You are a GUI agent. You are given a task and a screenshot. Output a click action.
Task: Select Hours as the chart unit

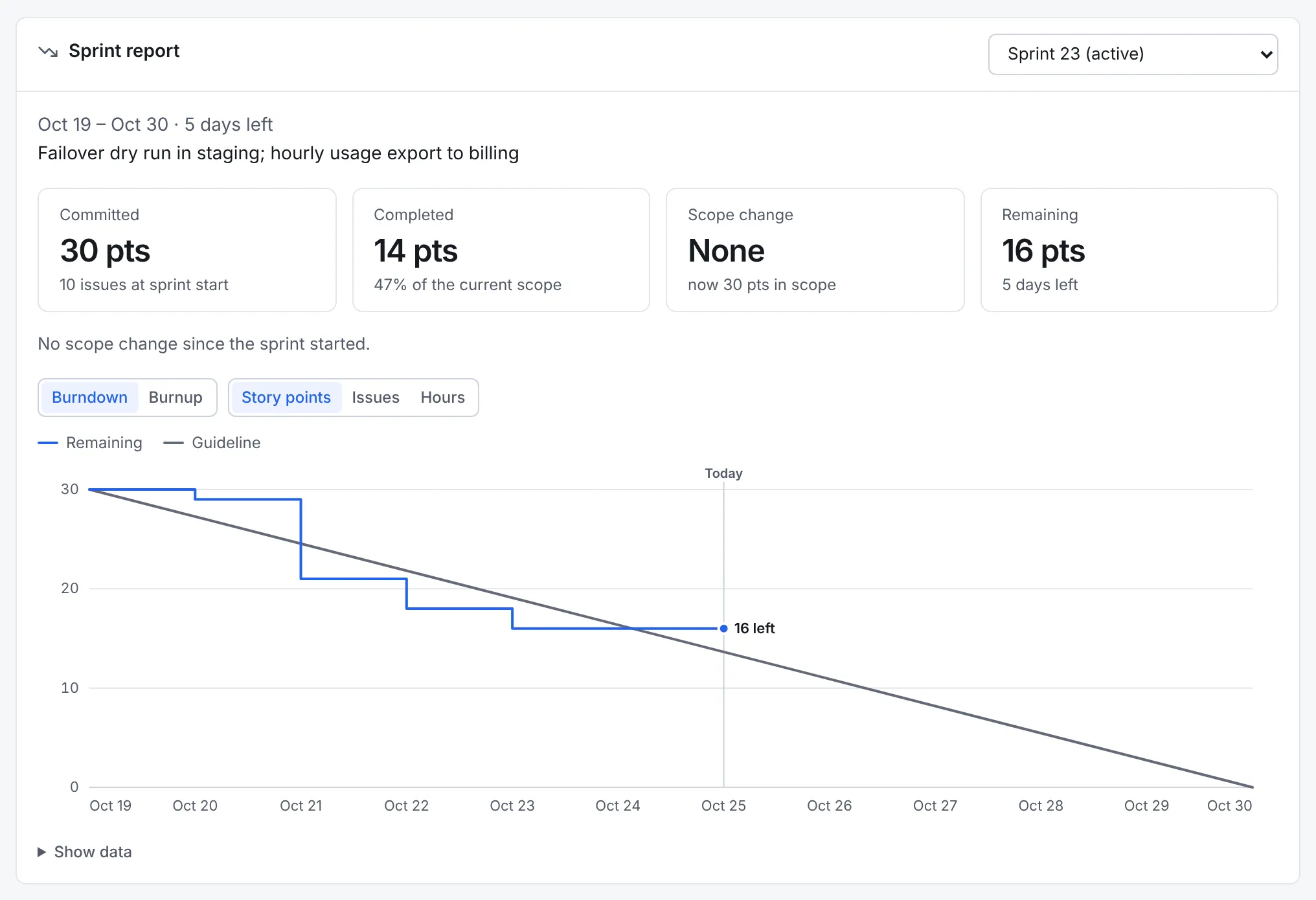point(443,398)
